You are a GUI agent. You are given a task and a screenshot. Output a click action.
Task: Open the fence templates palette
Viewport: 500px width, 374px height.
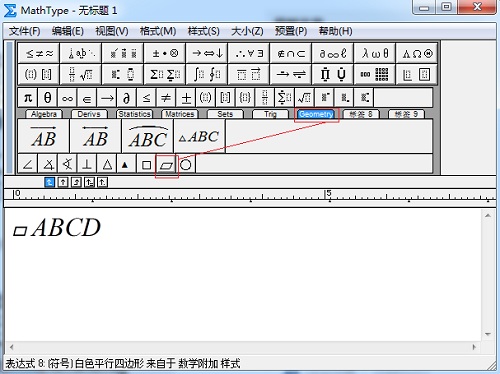click(39, 74)
